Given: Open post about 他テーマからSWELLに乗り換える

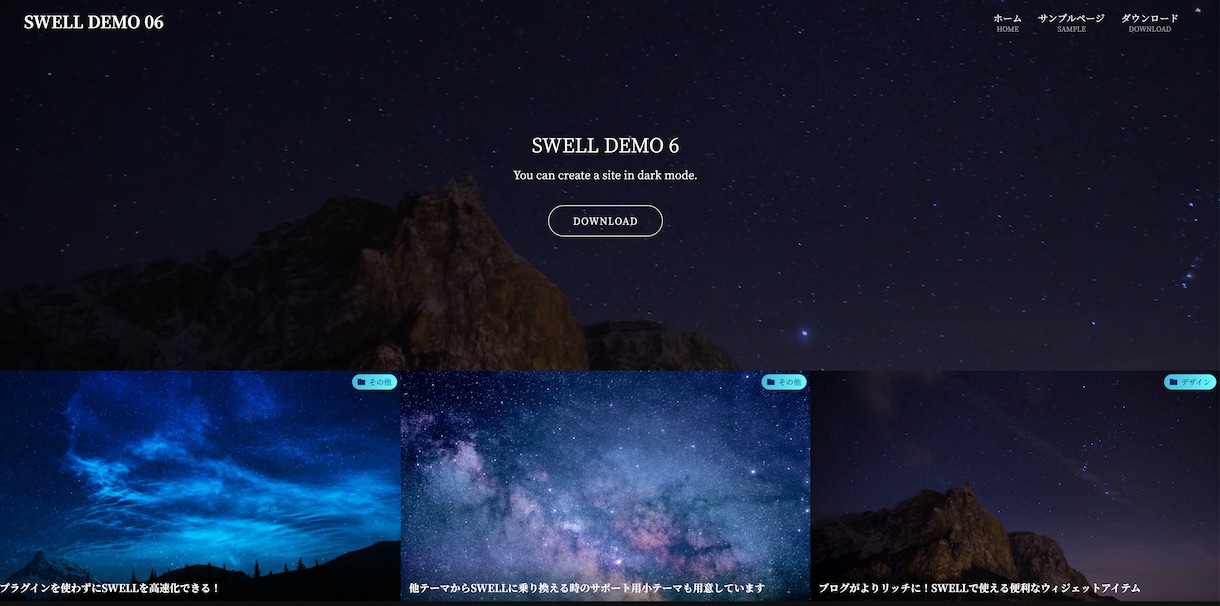Looking at the screenshot, I should pyautogui.click(x=587, y=588).
